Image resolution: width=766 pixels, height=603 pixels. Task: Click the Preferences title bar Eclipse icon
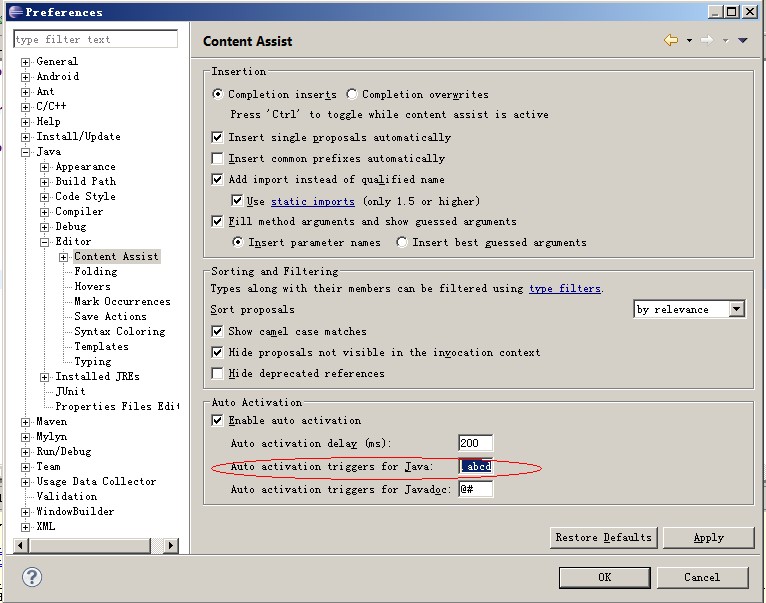coord(15,12)
